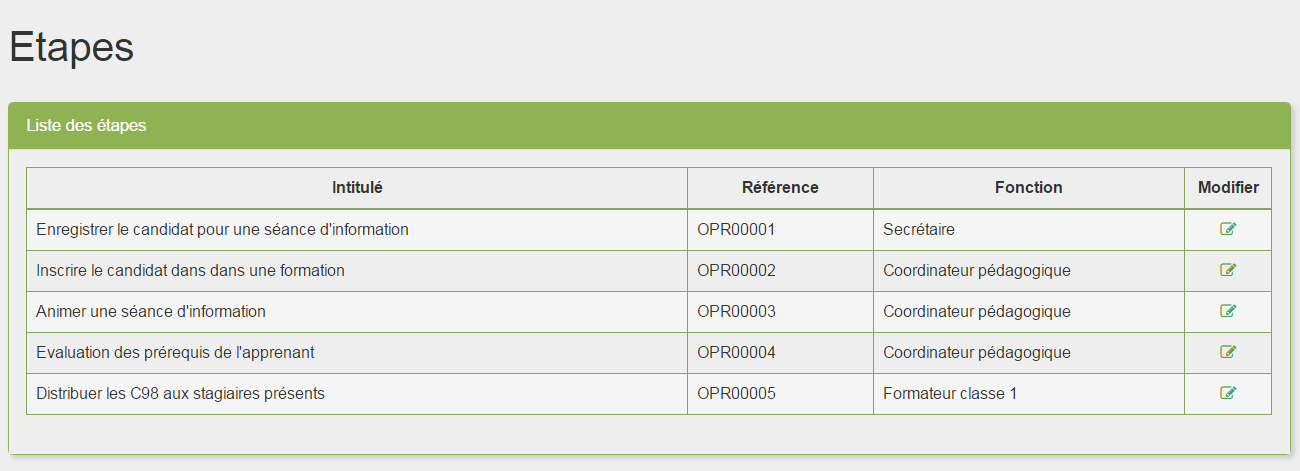Click the edit icon for 'Distribuer les C98'
The image size is (1300, 471).
[x=1228, y=393]
